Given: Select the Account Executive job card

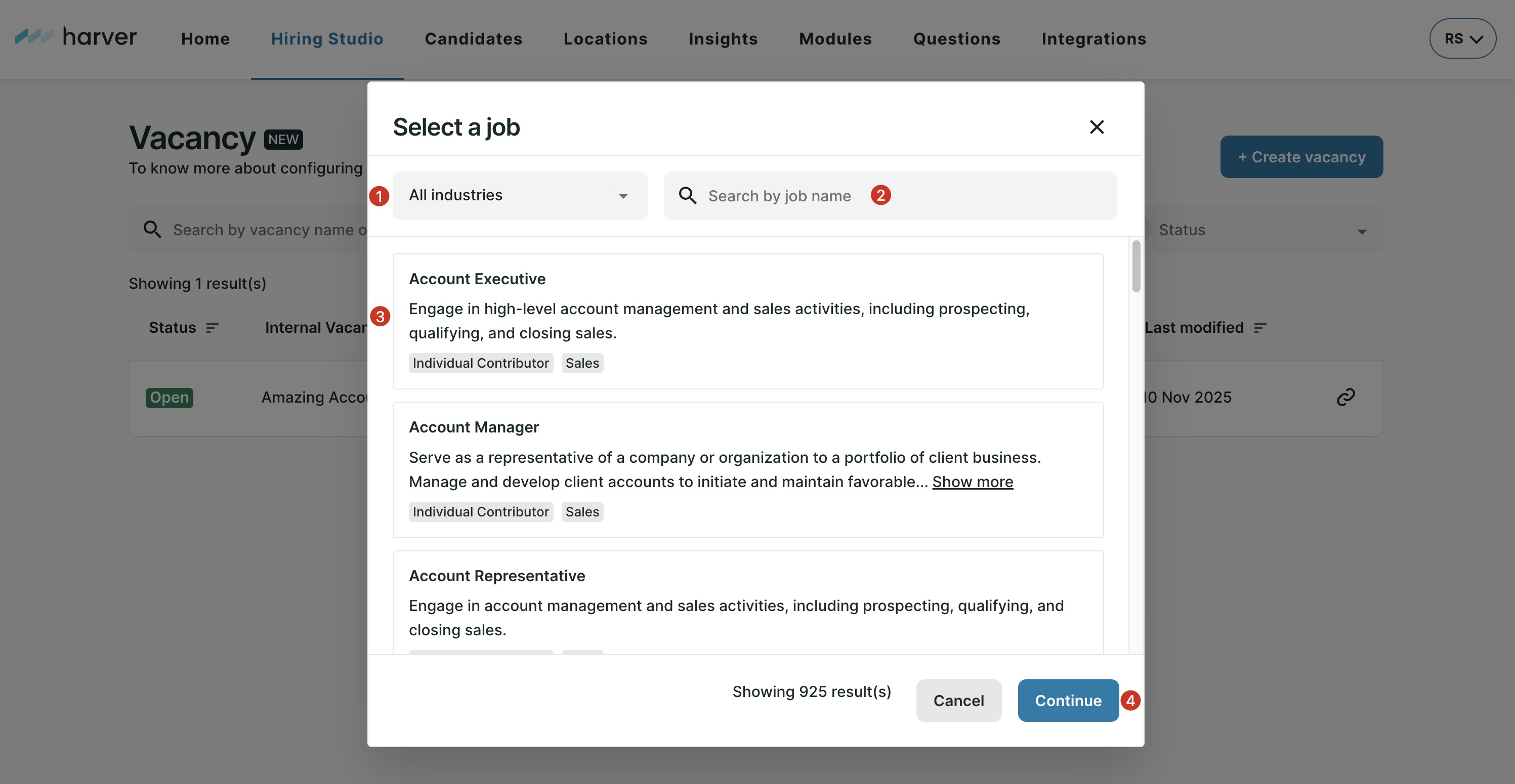Looking at the screenshot, I should (x=747, y=321).
